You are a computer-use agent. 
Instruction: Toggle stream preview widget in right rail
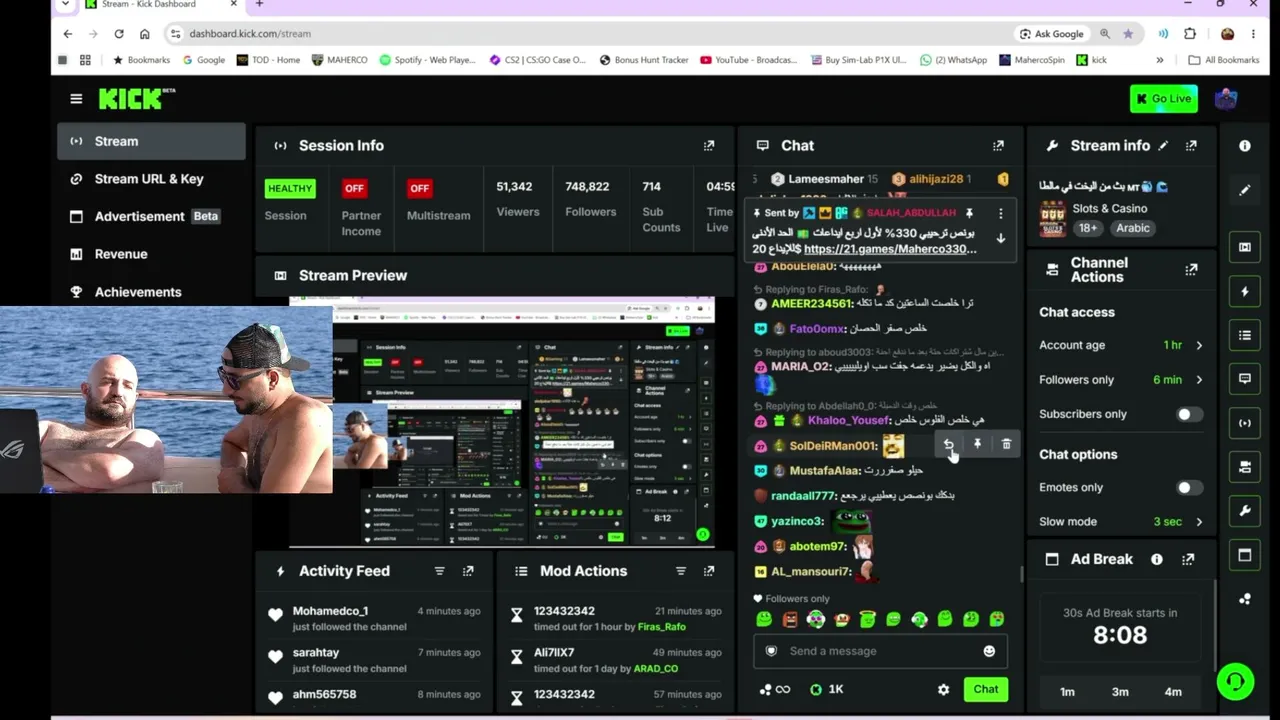point(1245,247)
